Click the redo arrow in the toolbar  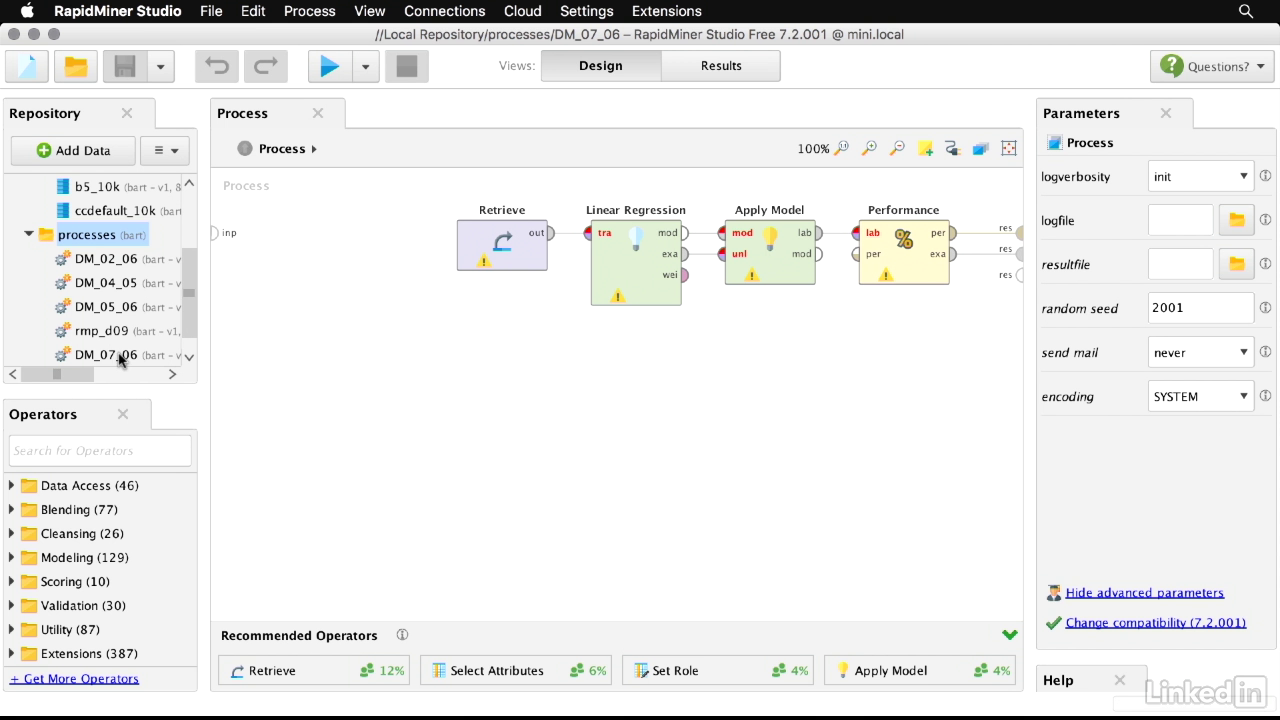pos(265,66)
